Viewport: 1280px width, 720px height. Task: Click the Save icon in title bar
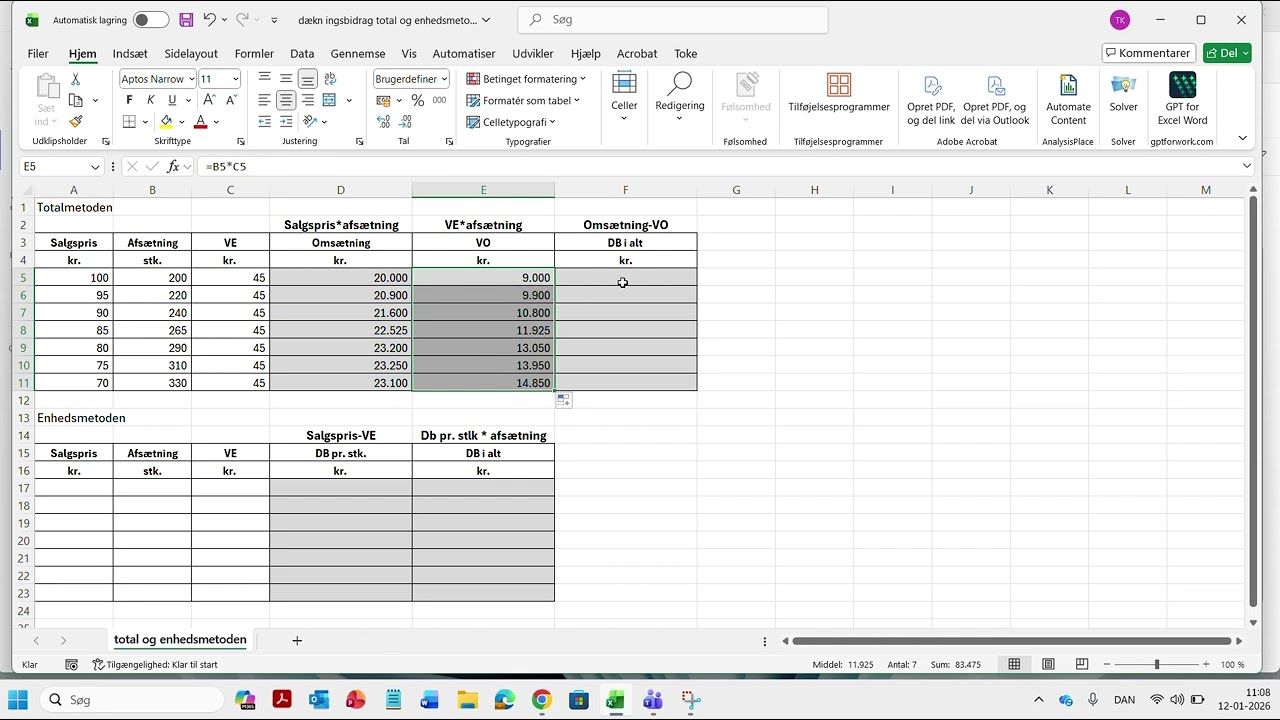click(x=186, y=20)
